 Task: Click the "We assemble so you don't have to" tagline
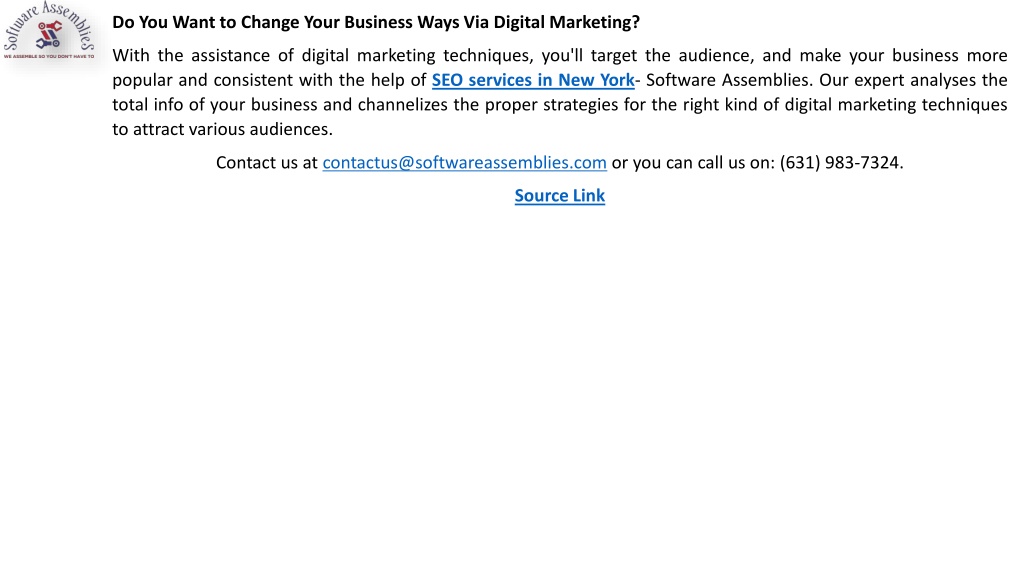click(x=49, y=56)
